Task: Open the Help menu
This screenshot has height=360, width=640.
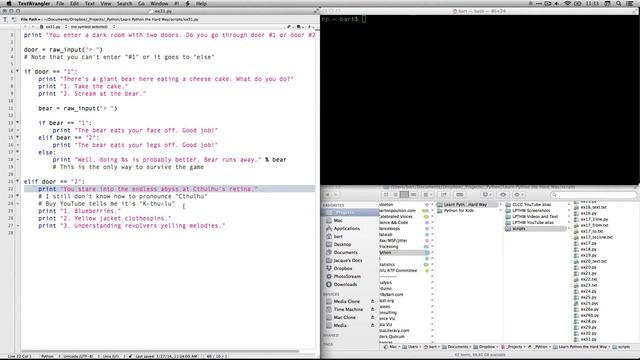Action: 201,3
